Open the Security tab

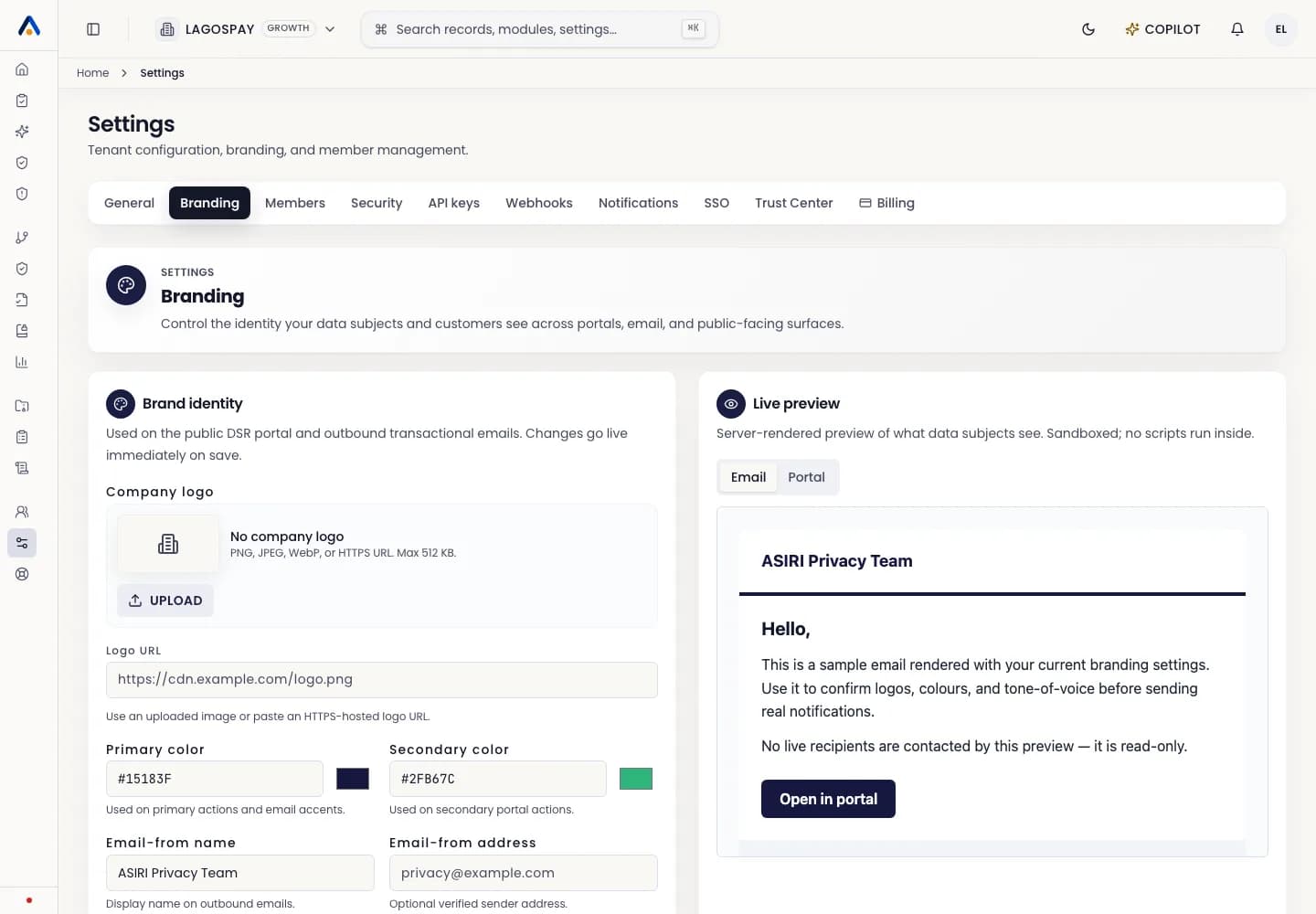[377, 203]
